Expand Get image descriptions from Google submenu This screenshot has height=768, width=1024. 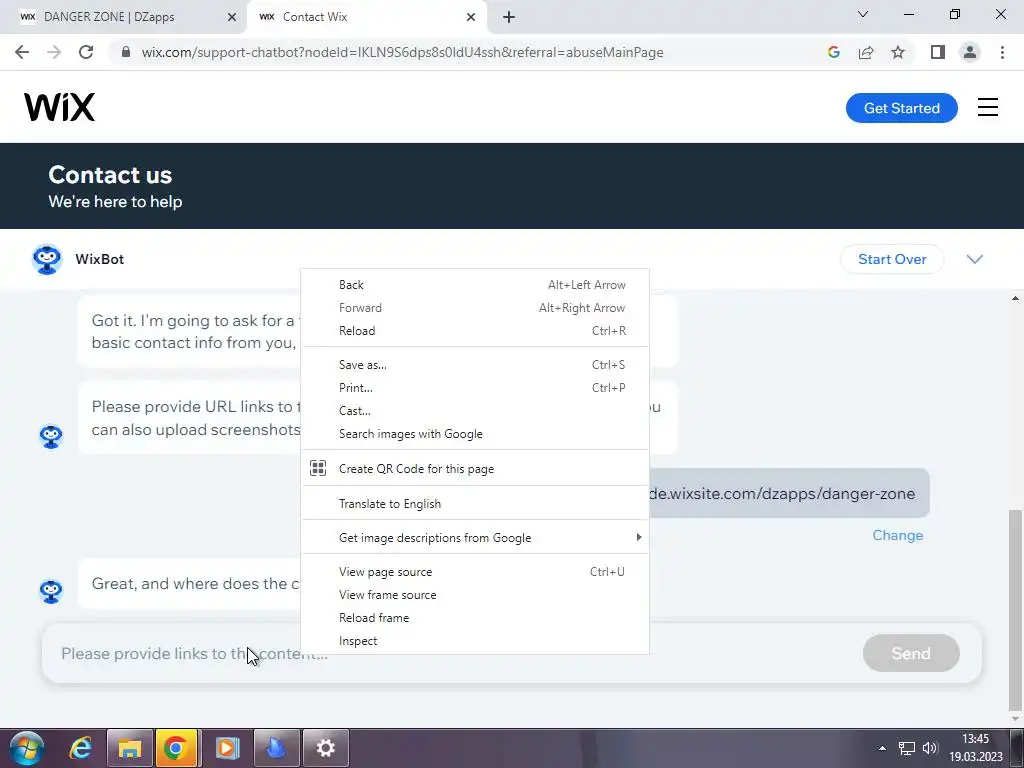pyautogui.click(x=475, y=537)
